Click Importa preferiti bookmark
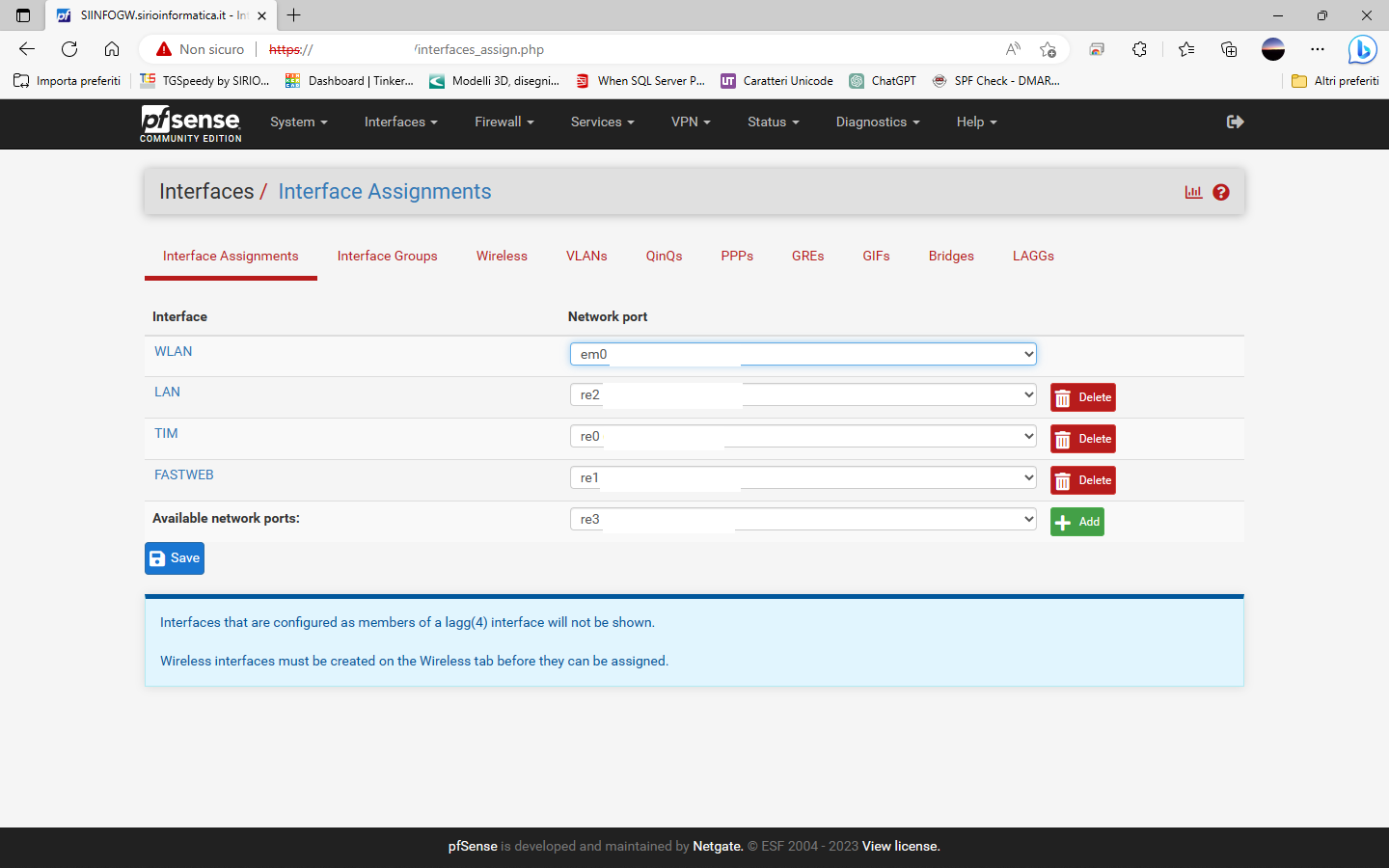 click(68, 81)
